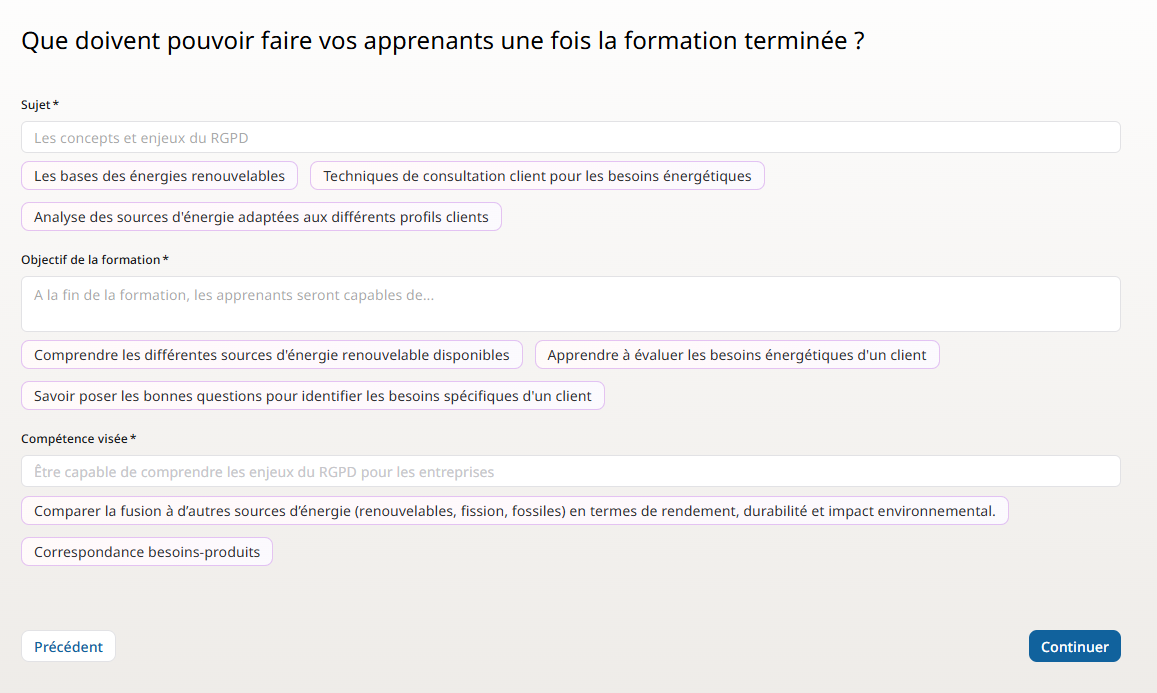Image resolution: width=1157 pixels, height=693 pixels.
Task: Click the 'Sujet' field label
Action: pyautogui.click(x=36, y=105)
